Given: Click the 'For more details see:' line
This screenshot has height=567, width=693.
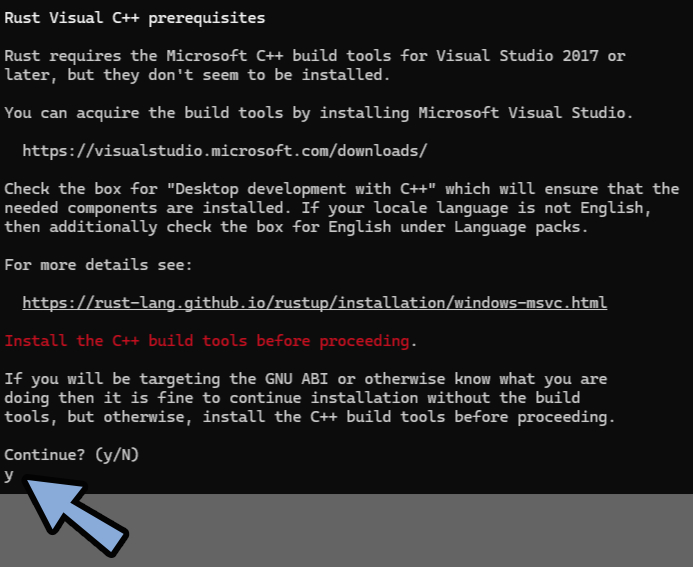Looking at the screenshot, I should [x=99, y=265].
